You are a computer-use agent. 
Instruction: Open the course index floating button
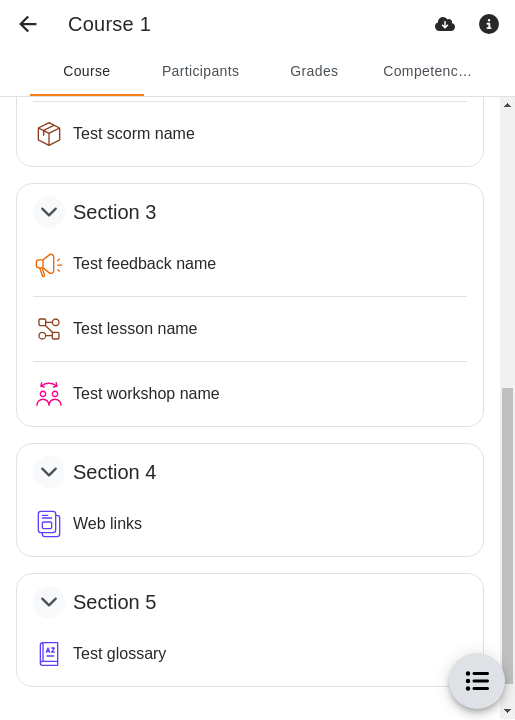click(477, 681)
